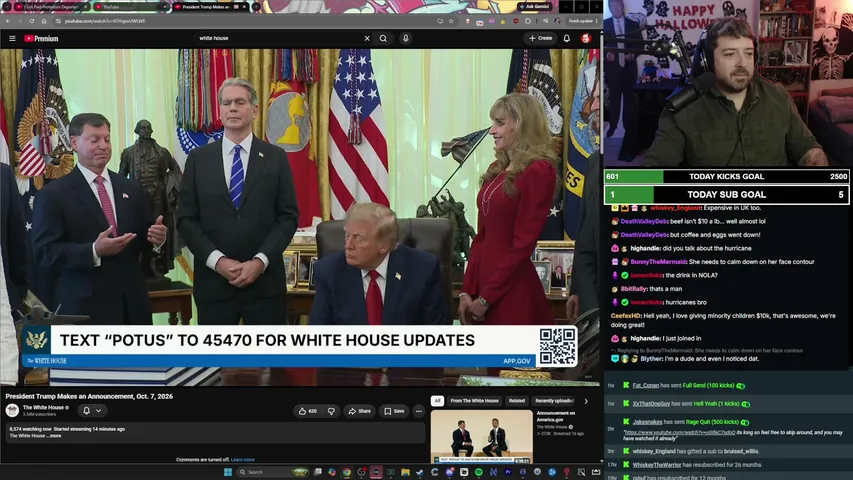Open the Windows Start button
Screen dimensions: 853x480
pos(228,472)
